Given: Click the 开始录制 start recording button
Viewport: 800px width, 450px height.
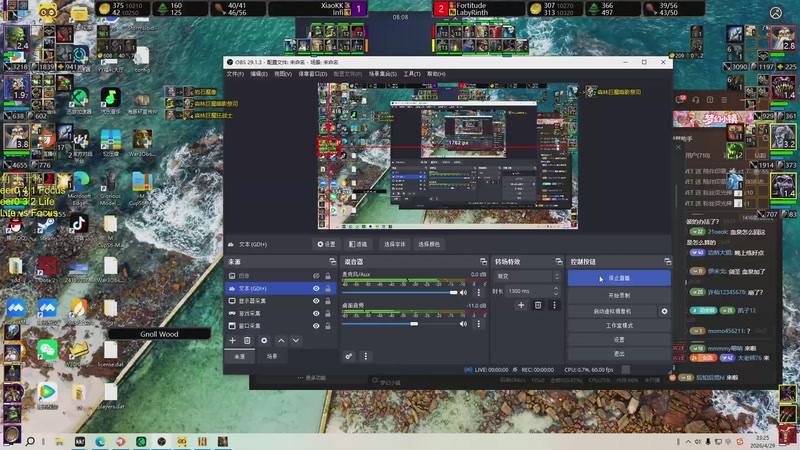Looking at the screenshot, I should (x=619, y=295).
